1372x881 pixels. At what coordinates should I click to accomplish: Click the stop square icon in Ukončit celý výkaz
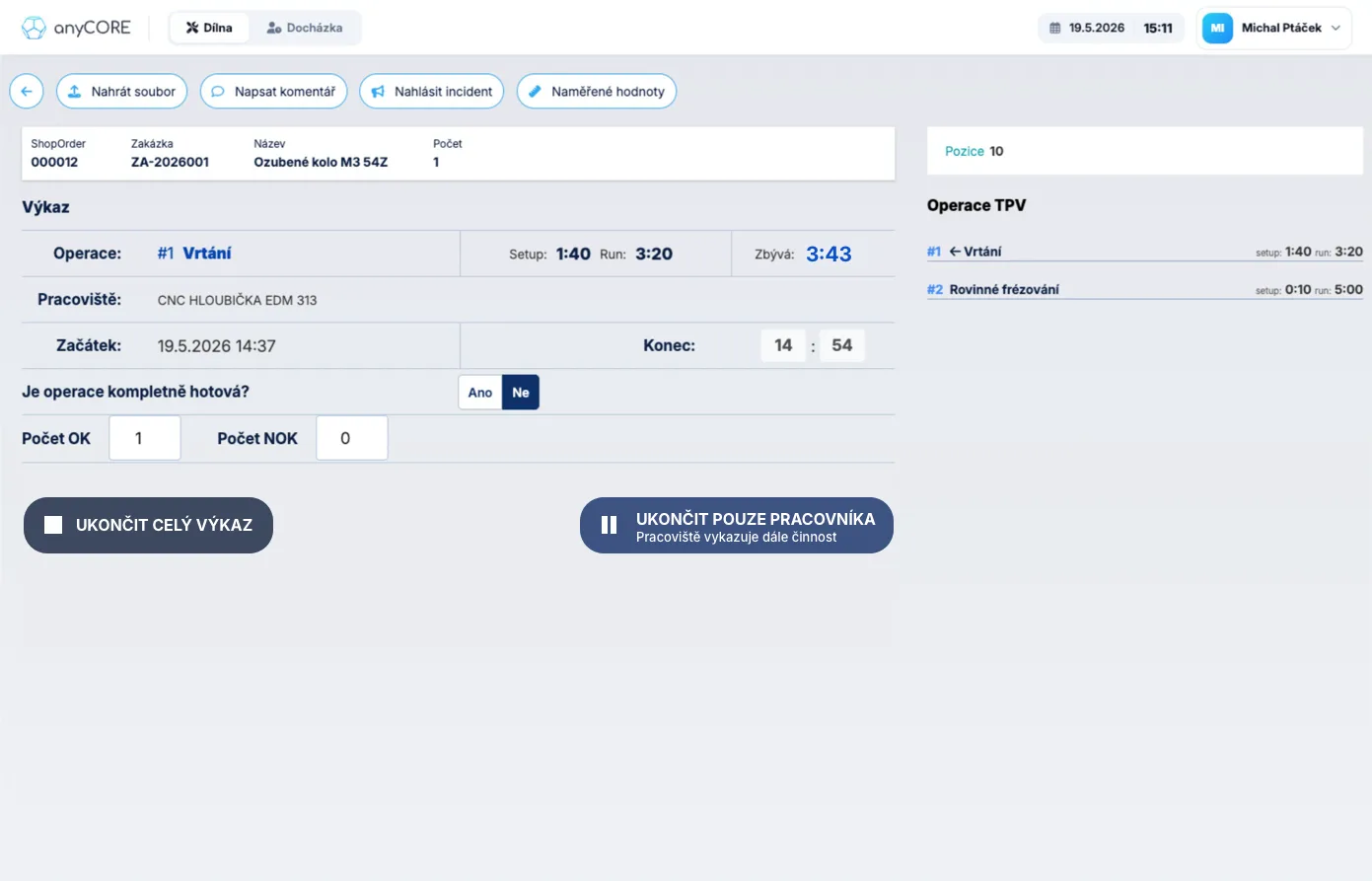pos(53,525)
